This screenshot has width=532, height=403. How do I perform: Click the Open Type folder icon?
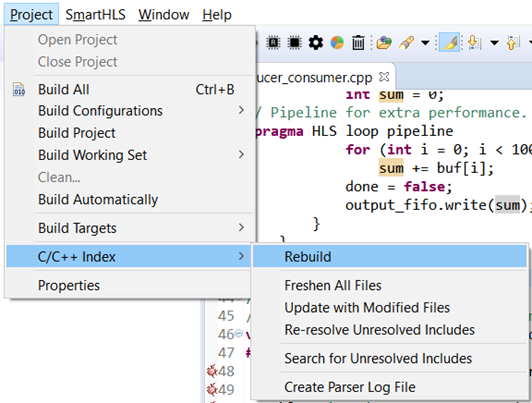tap(384, 43)
